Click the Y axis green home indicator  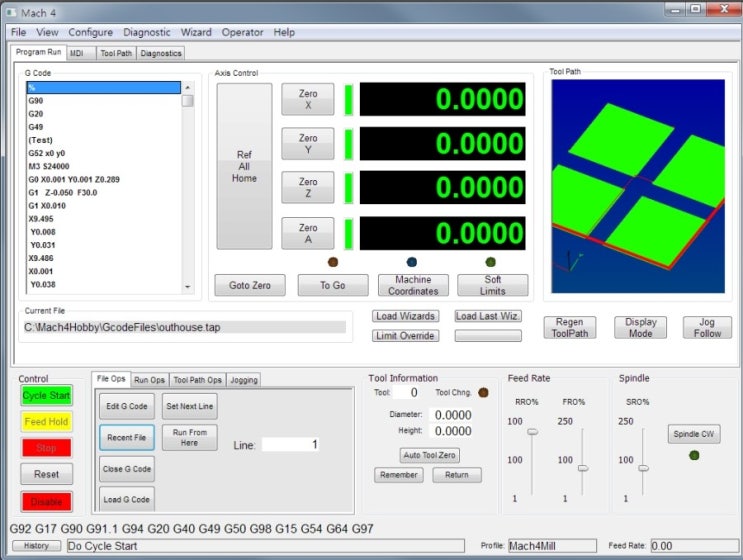pyautogui.click(x=349, y=144)
